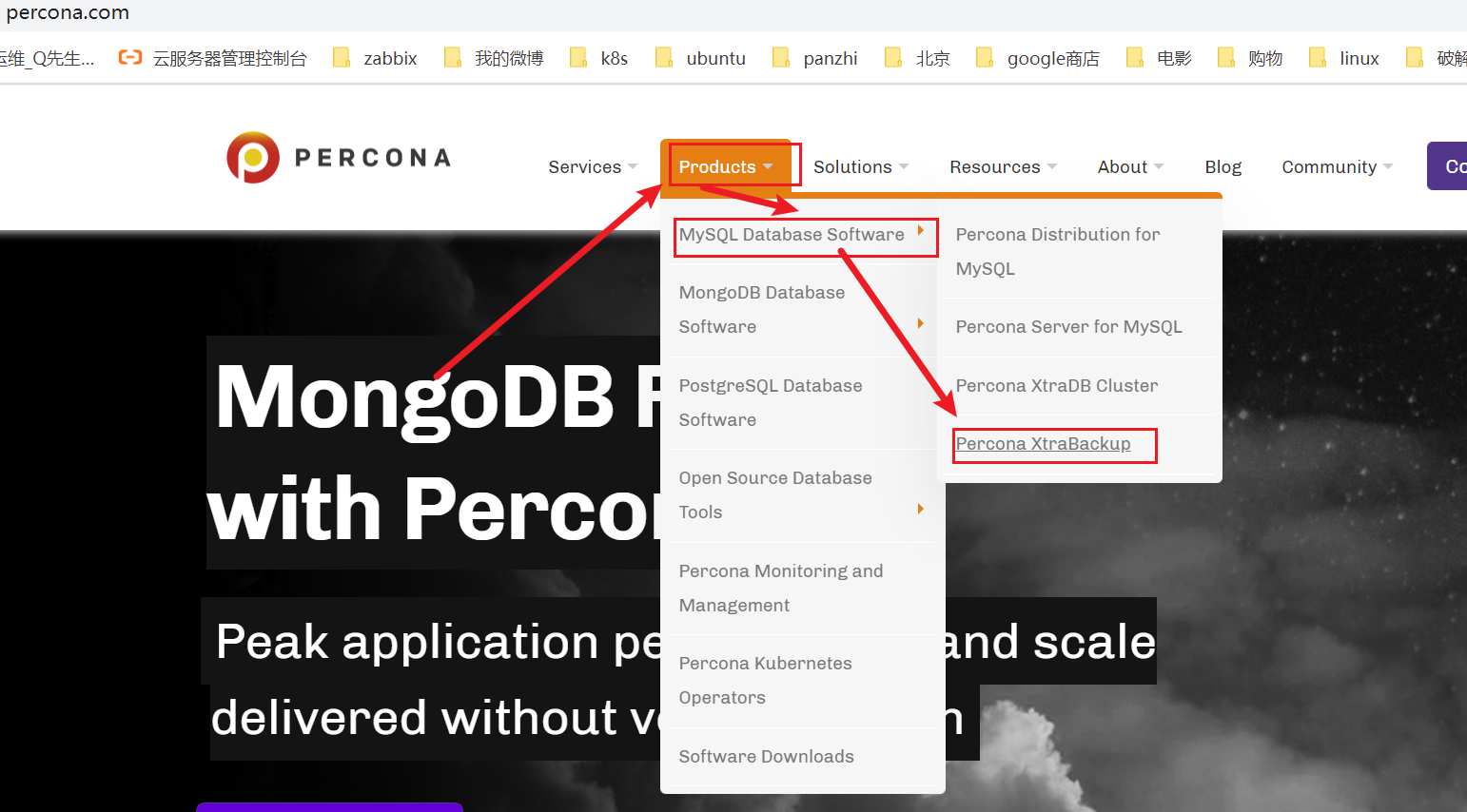Select Percona Monitoring and Management entry
Image resolution: width=1467 pixels, height=812 pixels.
point(781,588)
